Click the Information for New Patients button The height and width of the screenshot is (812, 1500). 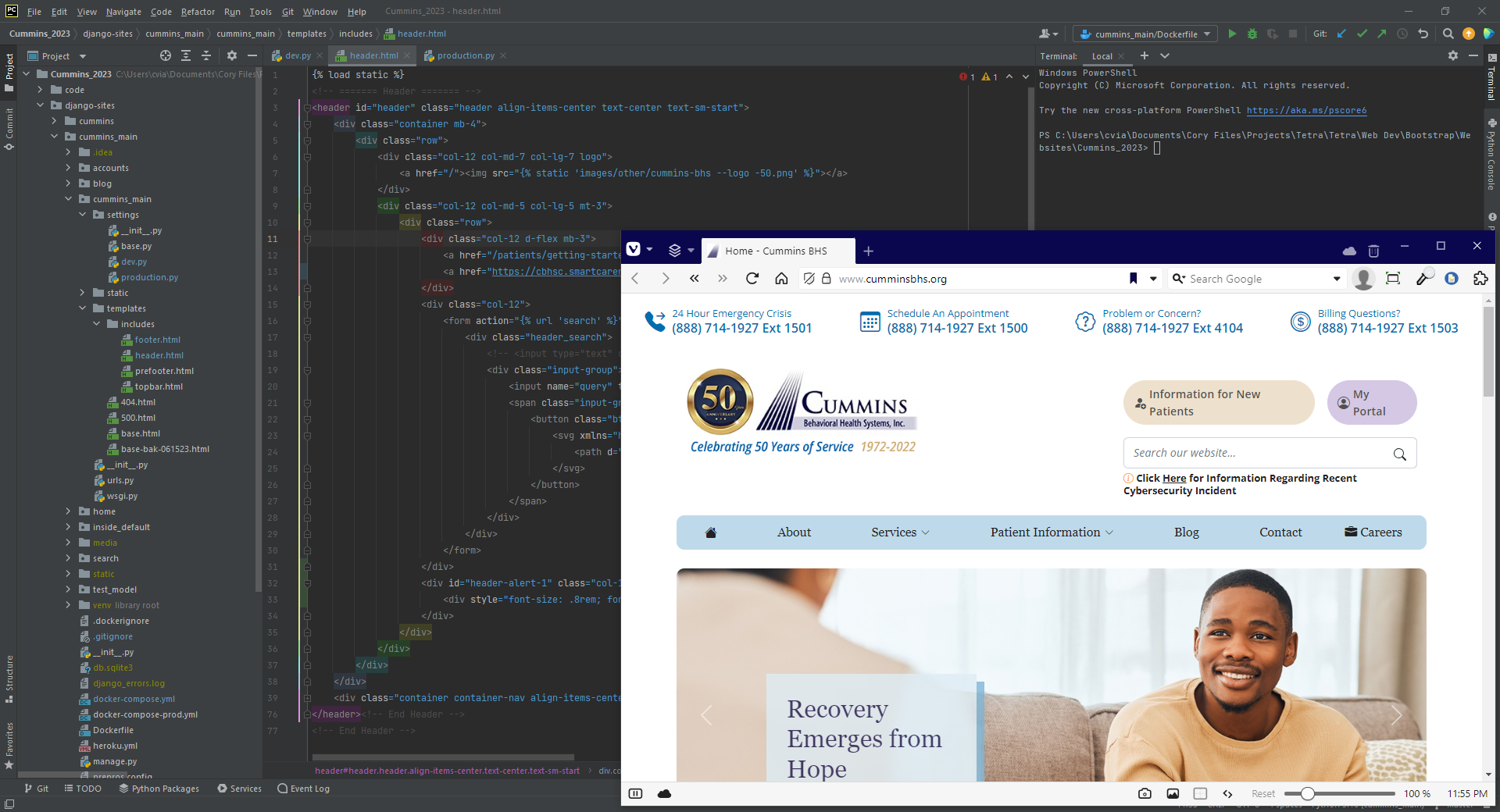click(x=1218, y=403)
